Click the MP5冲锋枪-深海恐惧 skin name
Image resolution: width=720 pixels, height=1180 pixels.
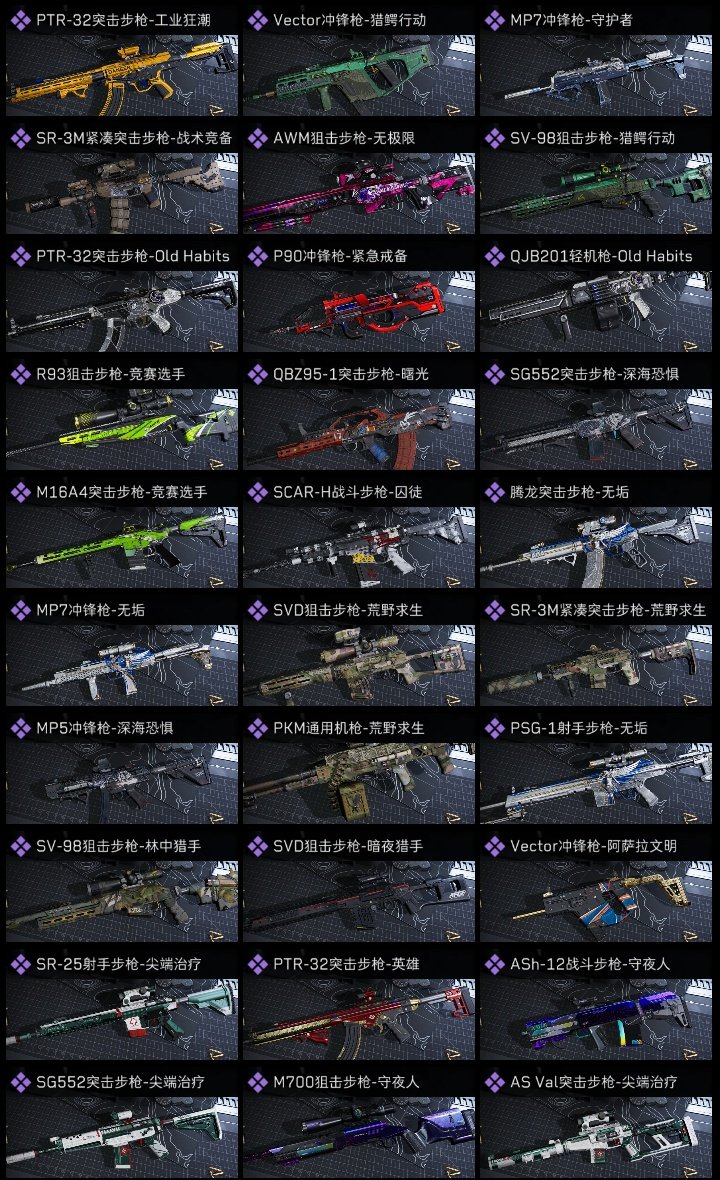[x=105, y=728]
